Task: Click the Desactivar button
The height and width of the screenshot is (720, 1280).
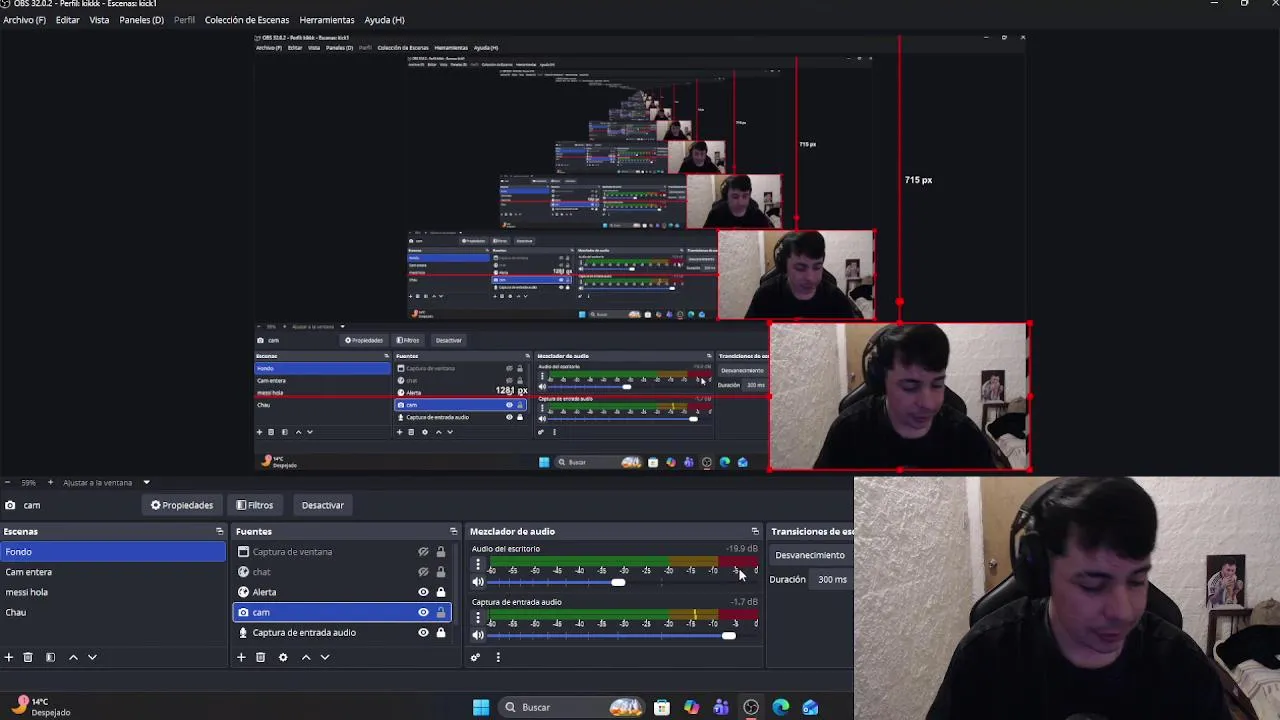Action: pyautogui.click(x=323, y=505)
